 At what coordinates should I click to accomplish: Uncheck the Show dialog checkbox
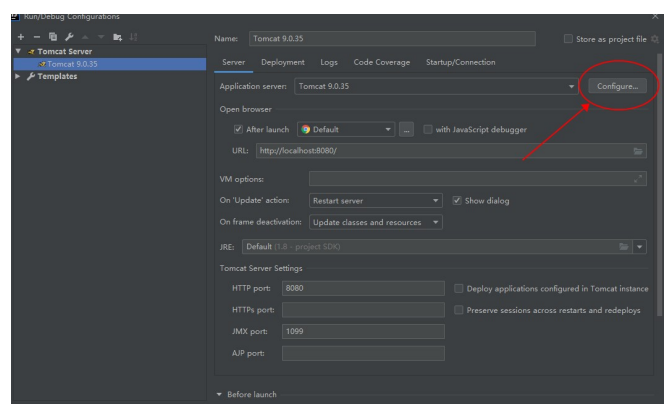click(x=457, y=198)
